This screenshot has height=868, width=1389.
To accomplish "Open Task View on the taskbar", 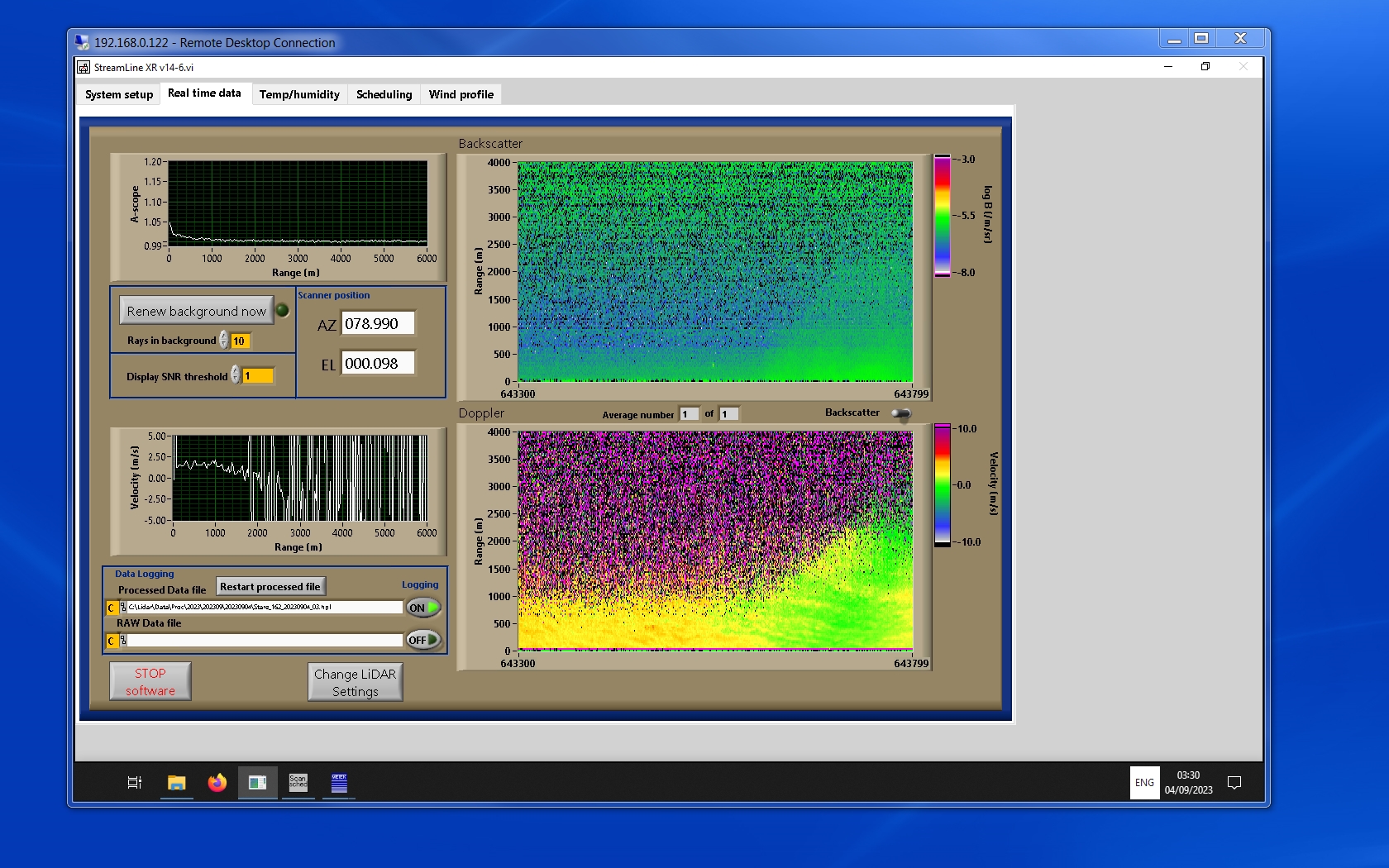I will coord(135,782).
